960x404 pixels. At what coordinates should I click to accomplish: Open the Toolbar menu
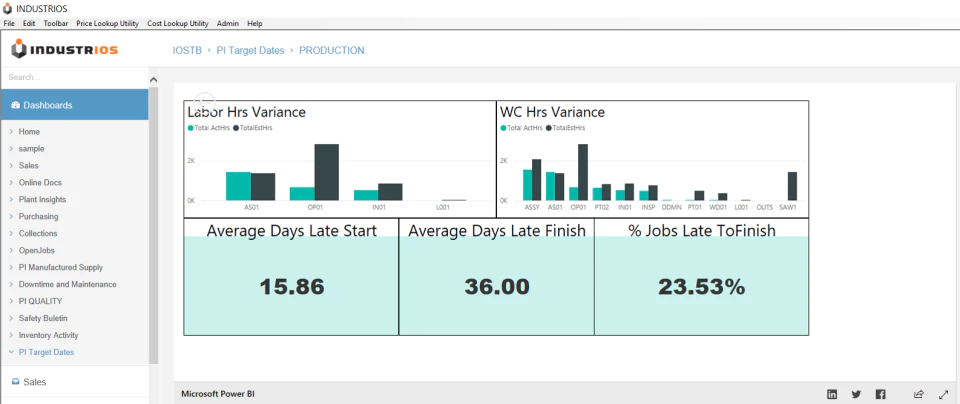click(56, 23)
